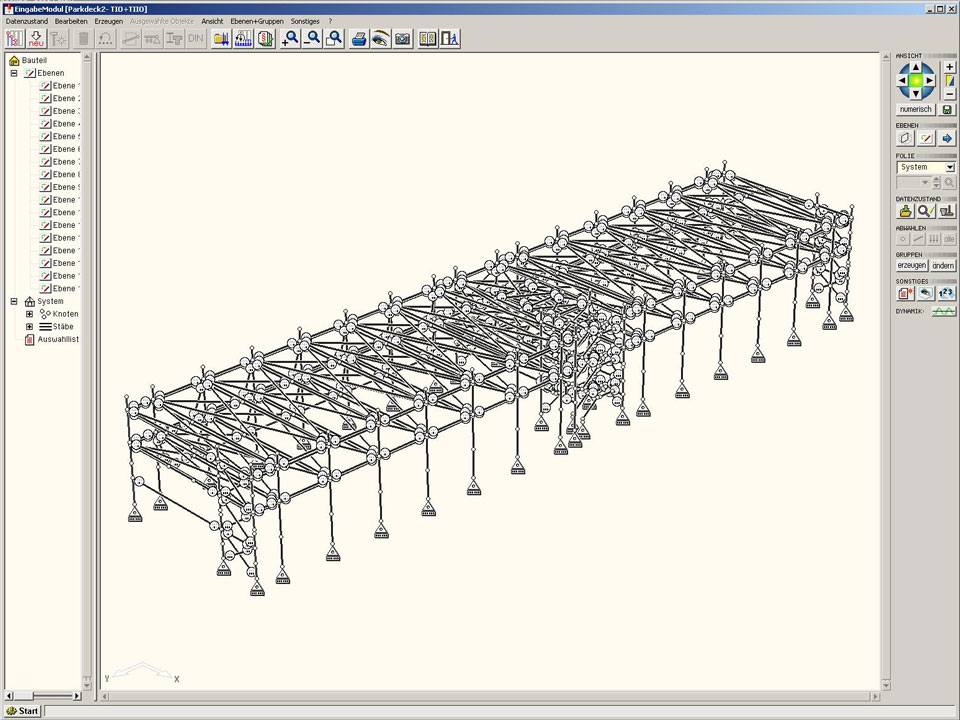Click the save view floppy disk icon
Image resolution: width=960 pixels, height=720 pixels.
click(x=947, y=109)
